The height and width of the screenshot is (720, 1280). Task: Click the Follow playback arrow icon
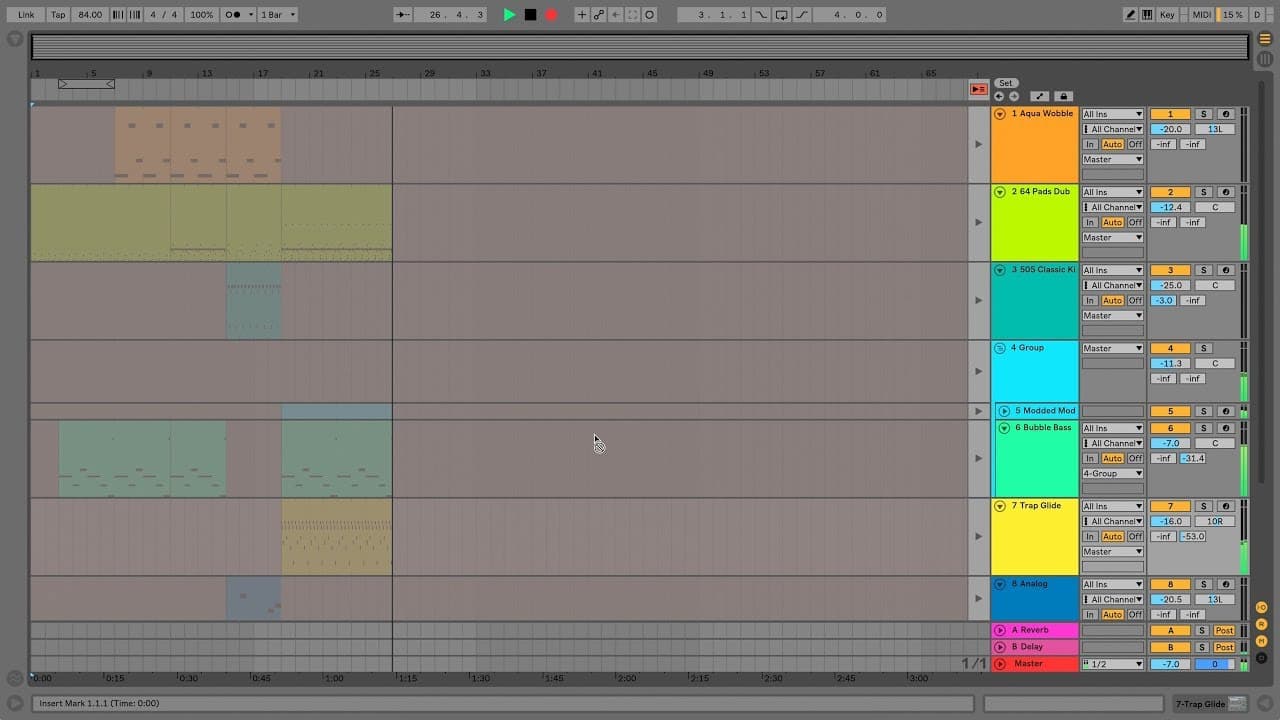[x=402, y=15]
